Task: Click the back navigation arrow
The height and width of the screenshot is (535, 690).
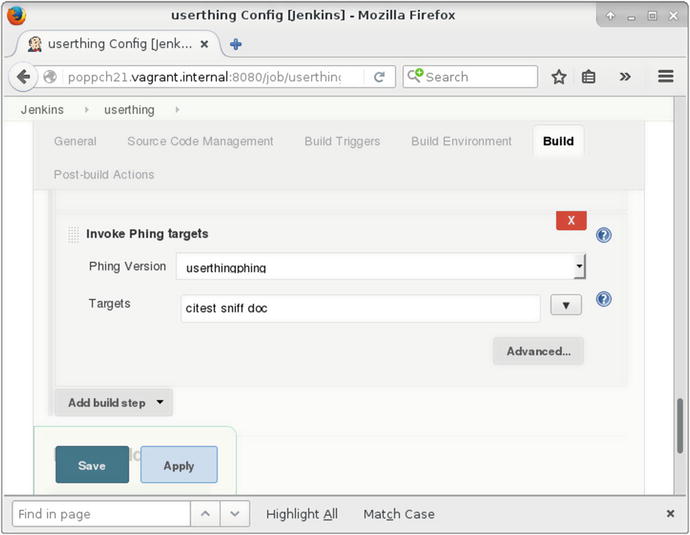Action: [x=24, y=77]
